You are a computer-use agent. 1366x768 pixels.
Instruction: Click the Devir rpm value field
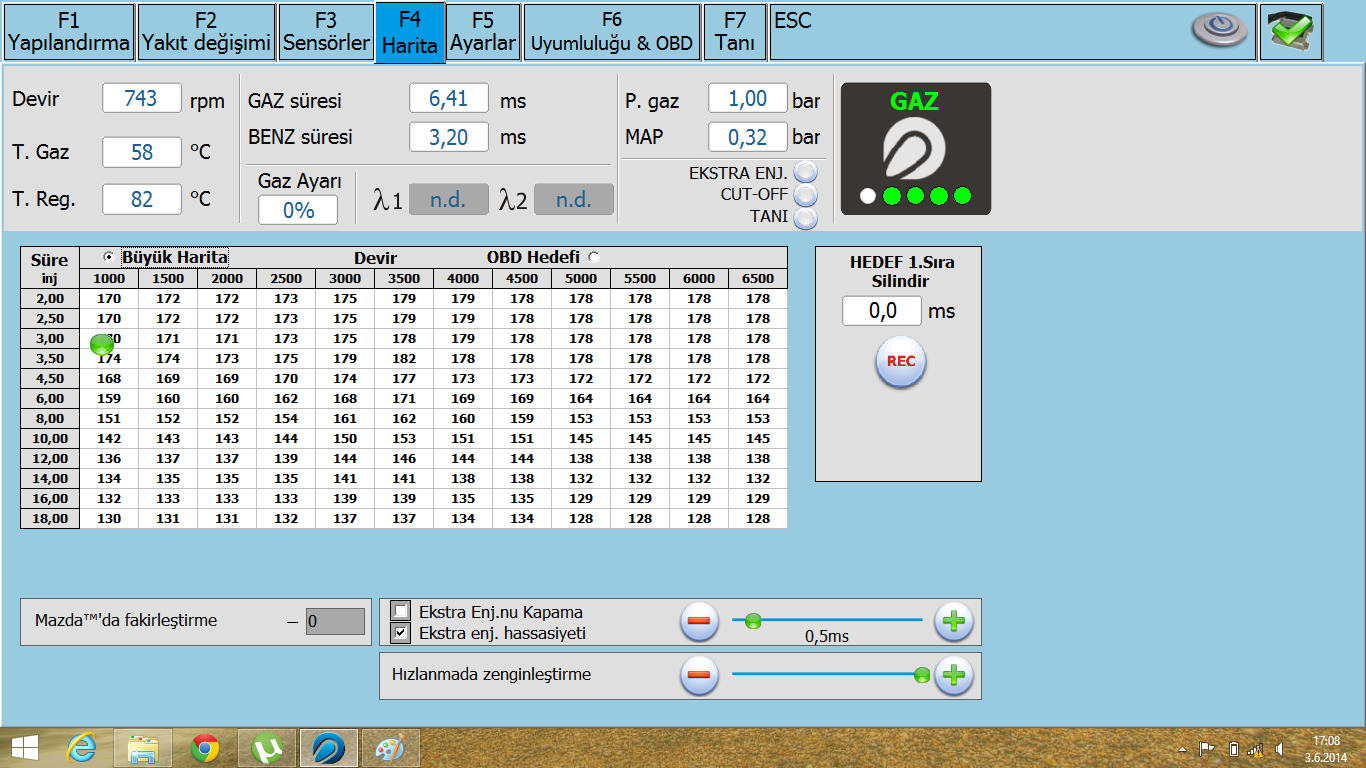coord(142,98)
